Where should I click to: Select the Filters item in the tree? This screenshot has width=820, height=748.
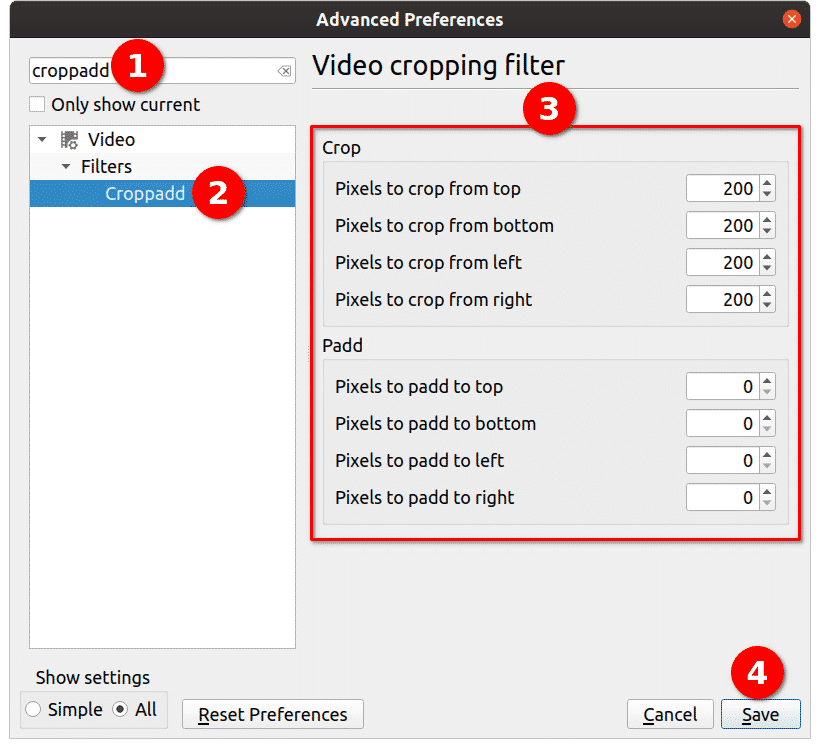pos(106,167)
